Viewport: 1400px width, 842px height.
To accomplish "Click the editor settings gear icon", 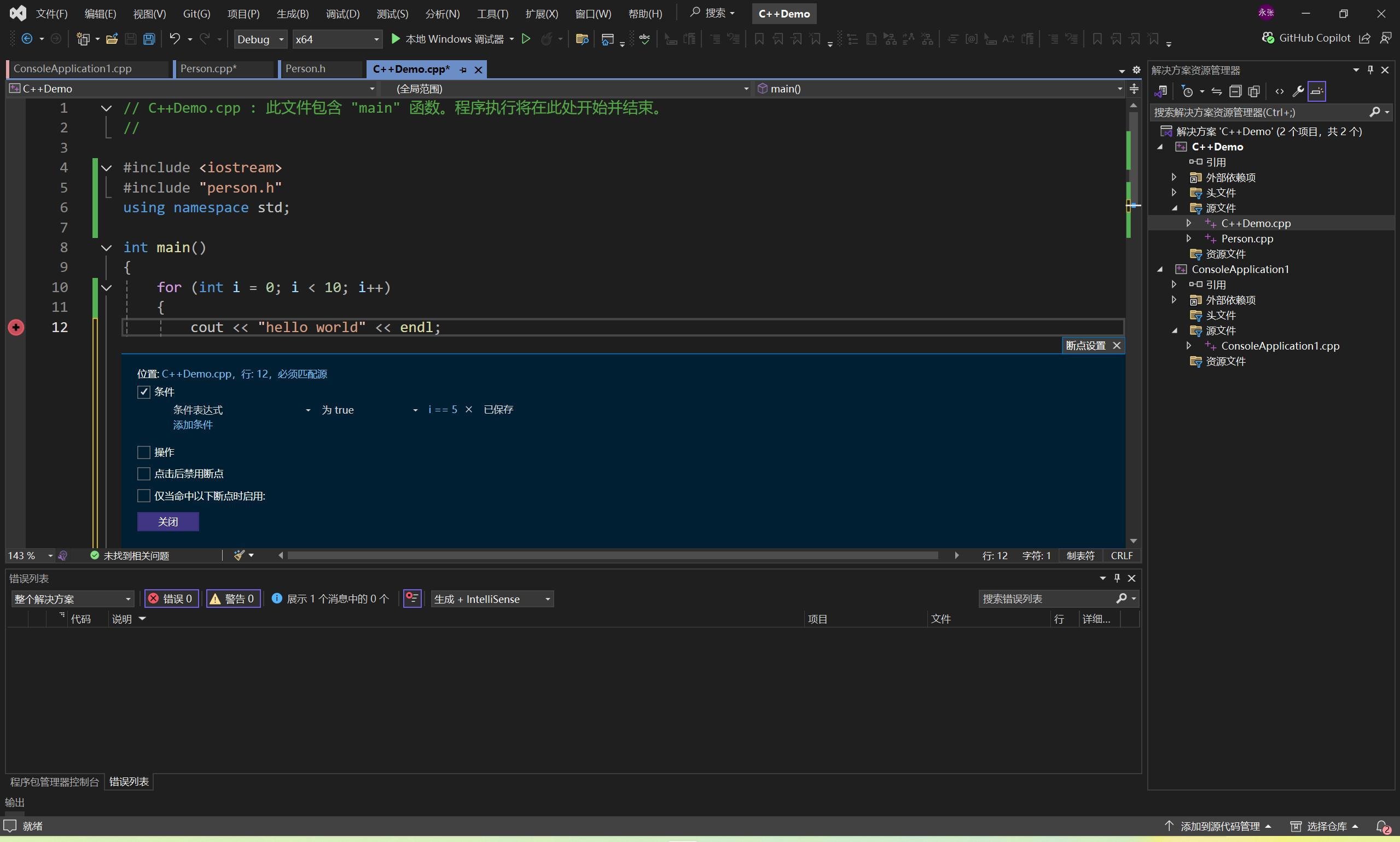I will (1136, 70).
